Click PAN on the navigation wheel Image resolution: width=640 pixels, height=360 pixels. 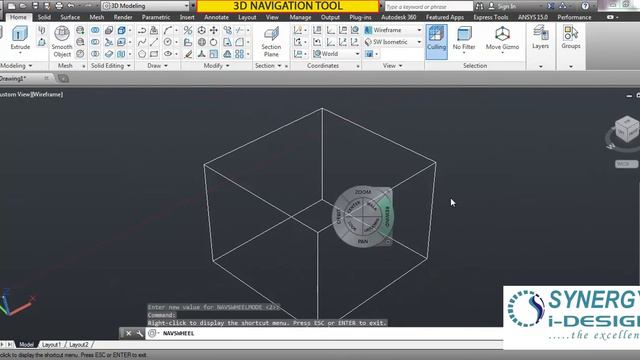point(362,242)
